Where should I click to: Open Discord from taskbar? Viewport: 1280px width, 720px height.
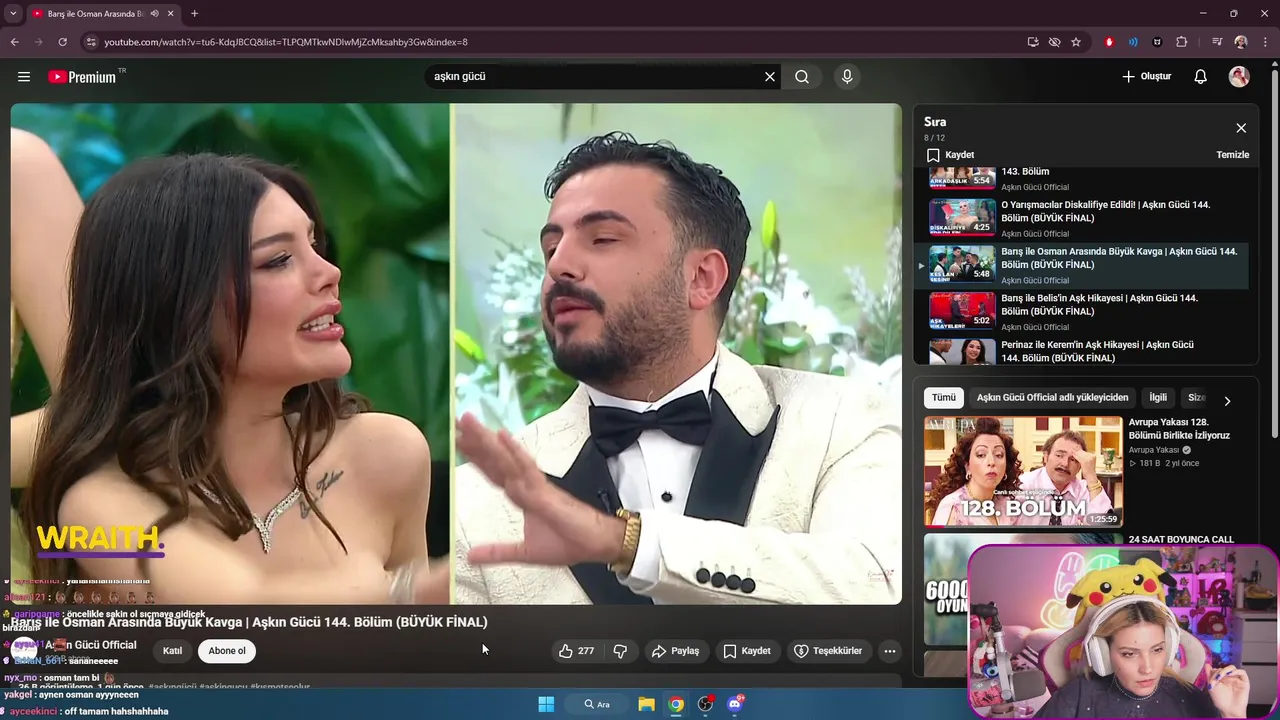pos(736,704)
